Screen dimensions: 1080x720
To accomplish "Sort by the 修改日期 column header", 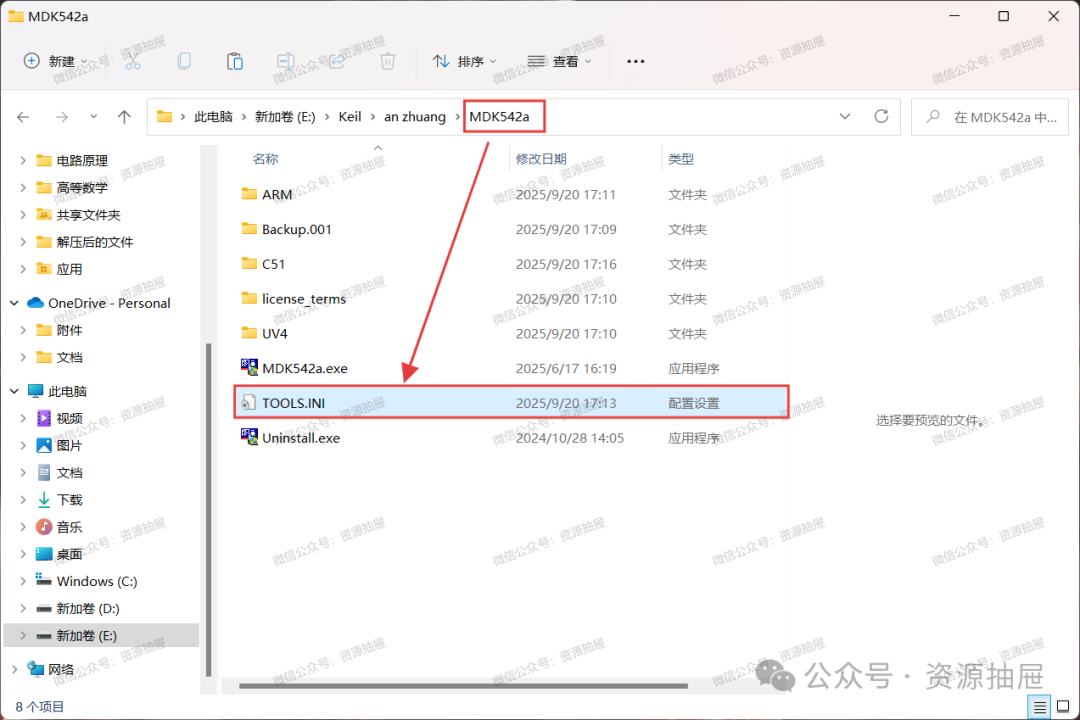I will pos(541,159).
